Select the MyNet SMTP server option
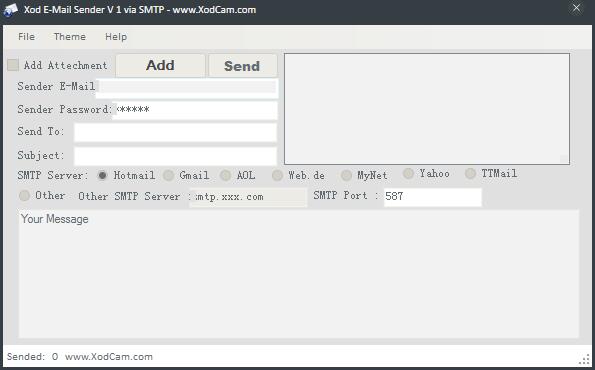The width and height of the screenshot is (595, 370). pos(346,175)
